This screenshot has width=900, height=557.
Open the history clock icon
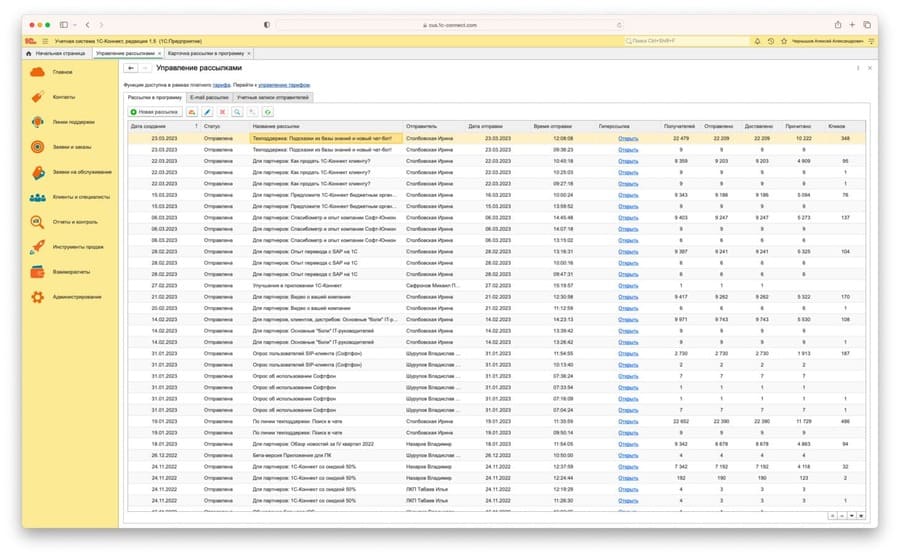tap(771, 41)
